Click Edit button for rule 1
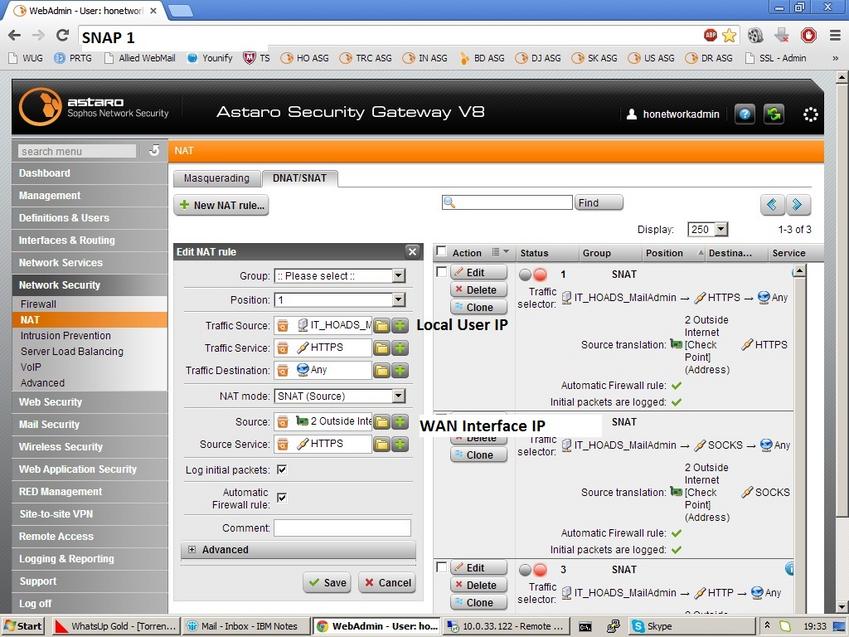This screenshot has width=849, height=637. pyautogui.click(x=479, y=272)
